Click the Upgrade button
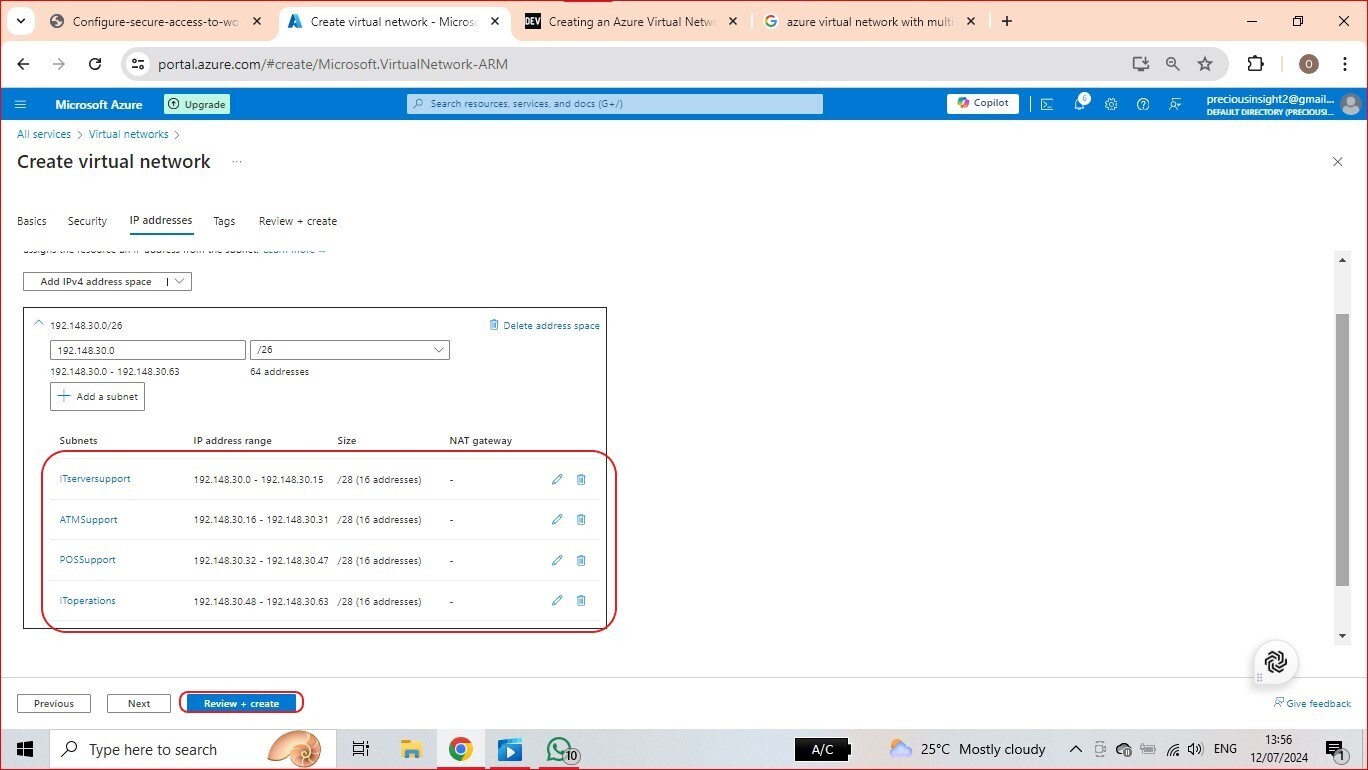Screen dimensions: 1368x770 [197, 104]
